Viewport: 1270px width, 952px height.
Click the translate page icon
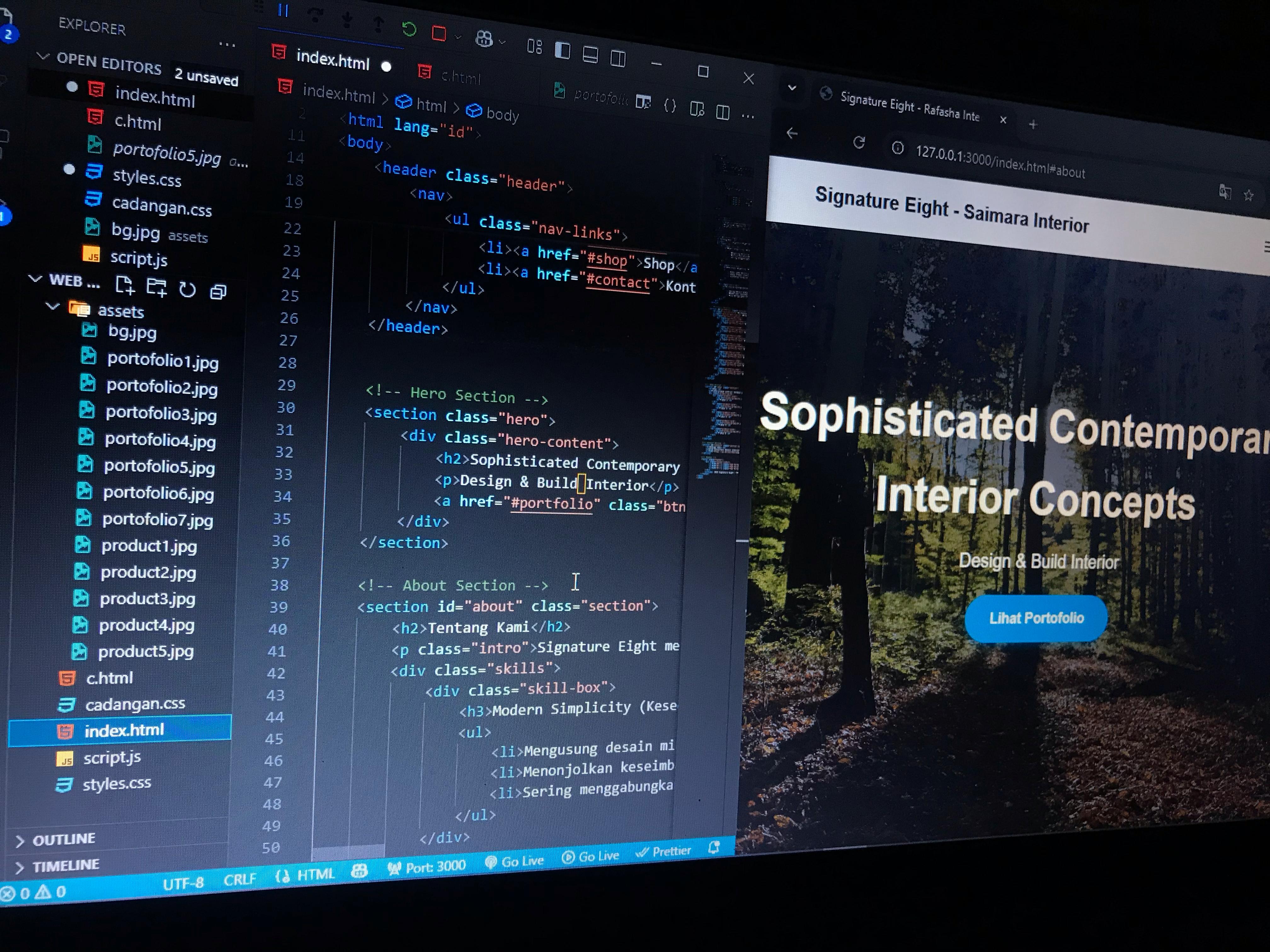pyautogui.click(x=1225, y=192)
